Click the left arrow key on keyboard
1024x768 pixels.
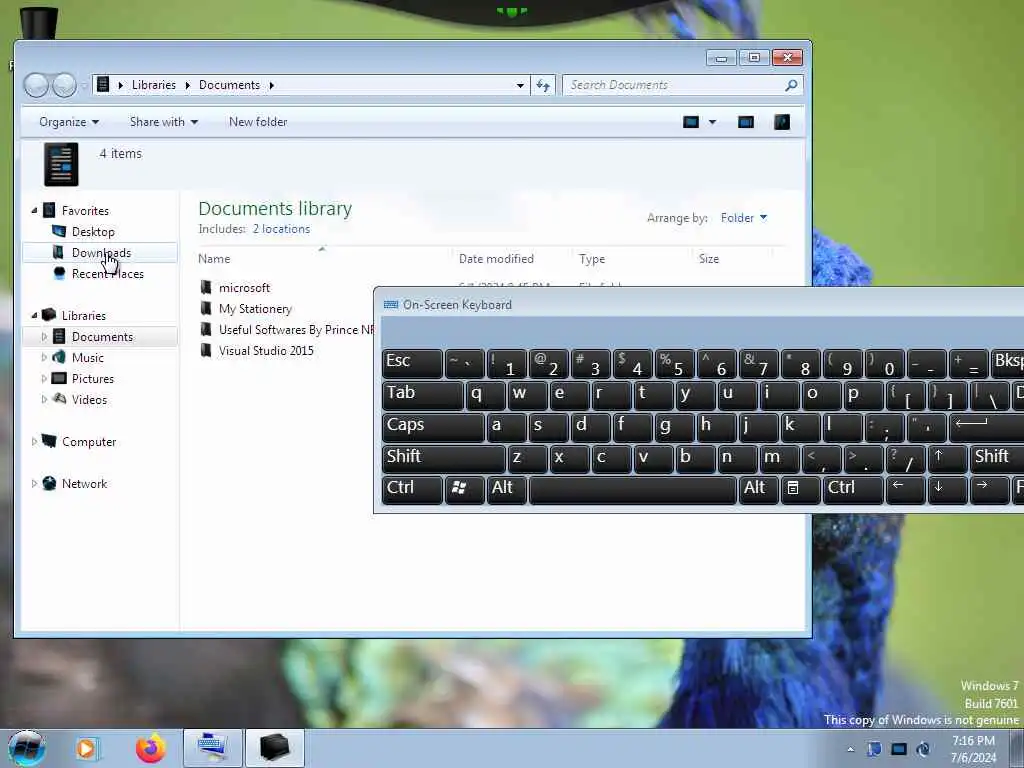904,490
